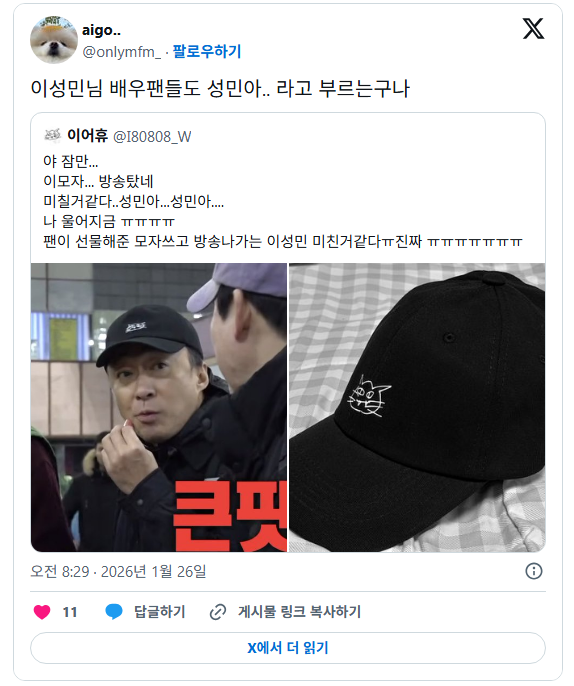Open the photo of man wearing cap

[x=159, y=407]
